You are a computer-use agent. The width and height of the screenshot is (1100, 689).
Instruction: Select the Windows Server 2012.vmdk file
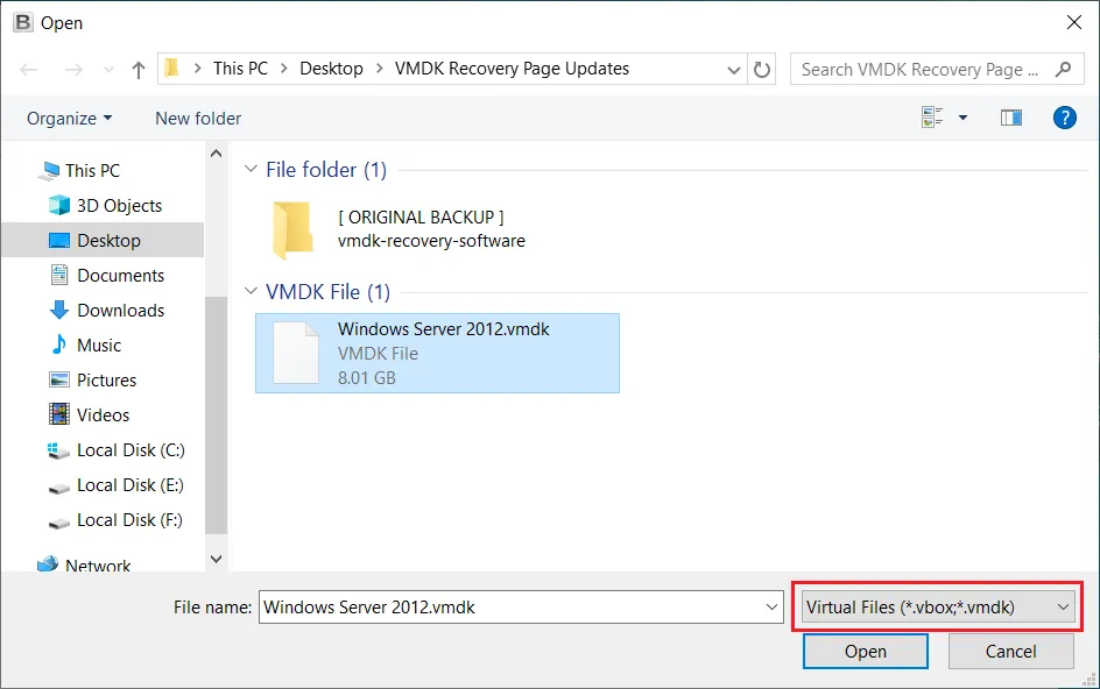coord(437,352)
